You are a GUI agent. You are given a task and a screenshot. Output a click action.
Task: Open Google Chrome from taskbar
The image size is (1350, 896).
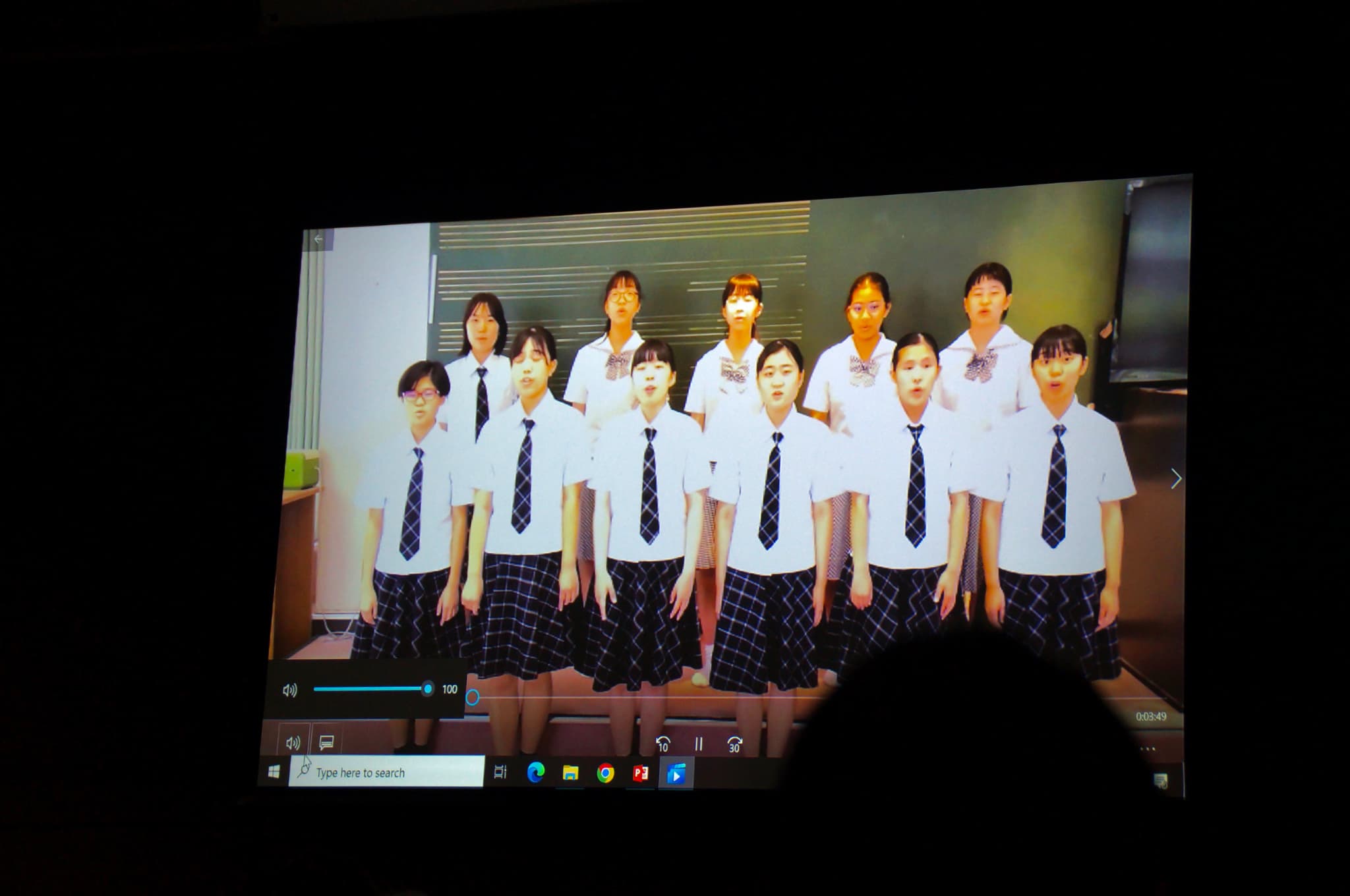pos(605,773)
